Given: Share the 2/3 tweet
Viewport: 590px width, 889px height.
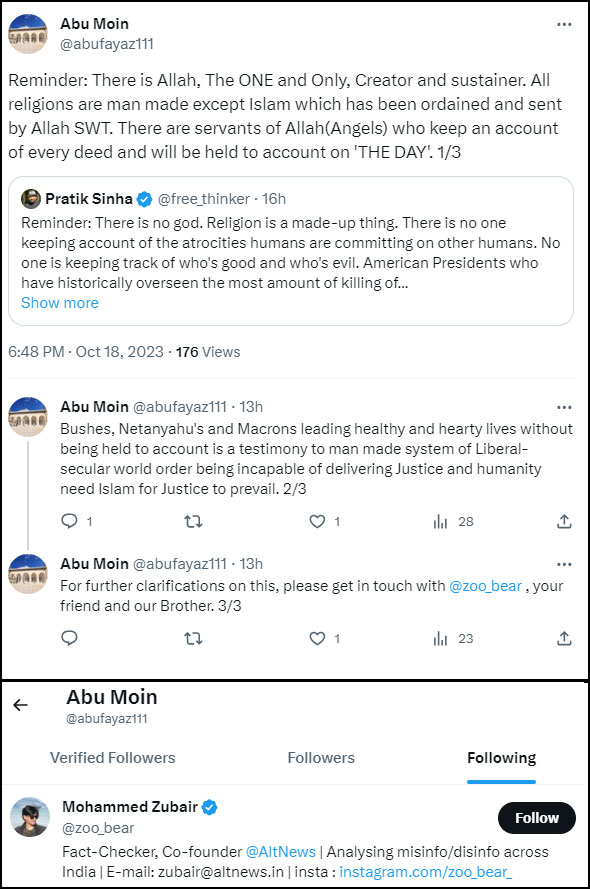Looking at the screenshot, I should pyautogui.click(x=564, y=521).
